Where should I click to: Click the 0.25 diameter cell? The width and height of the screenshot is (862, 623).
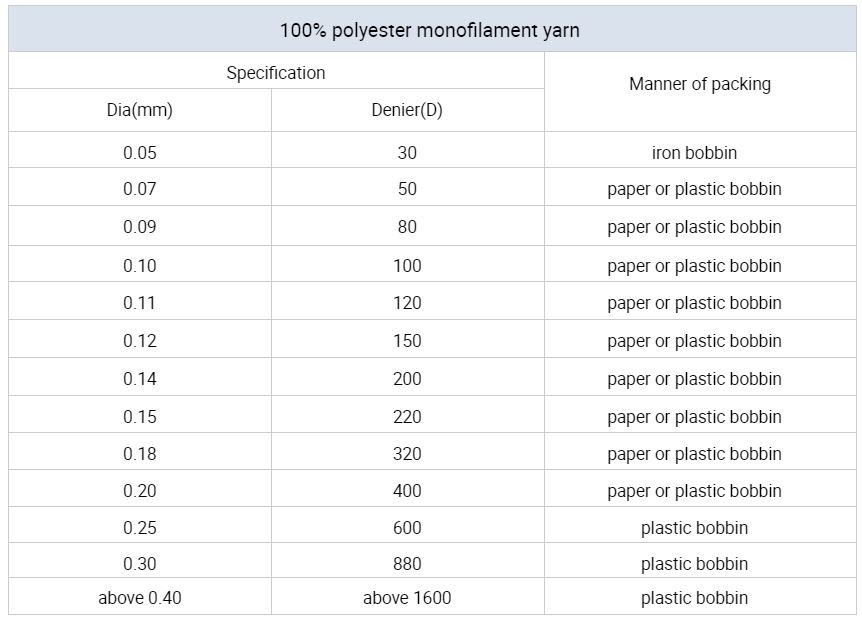tap(140, 528)
